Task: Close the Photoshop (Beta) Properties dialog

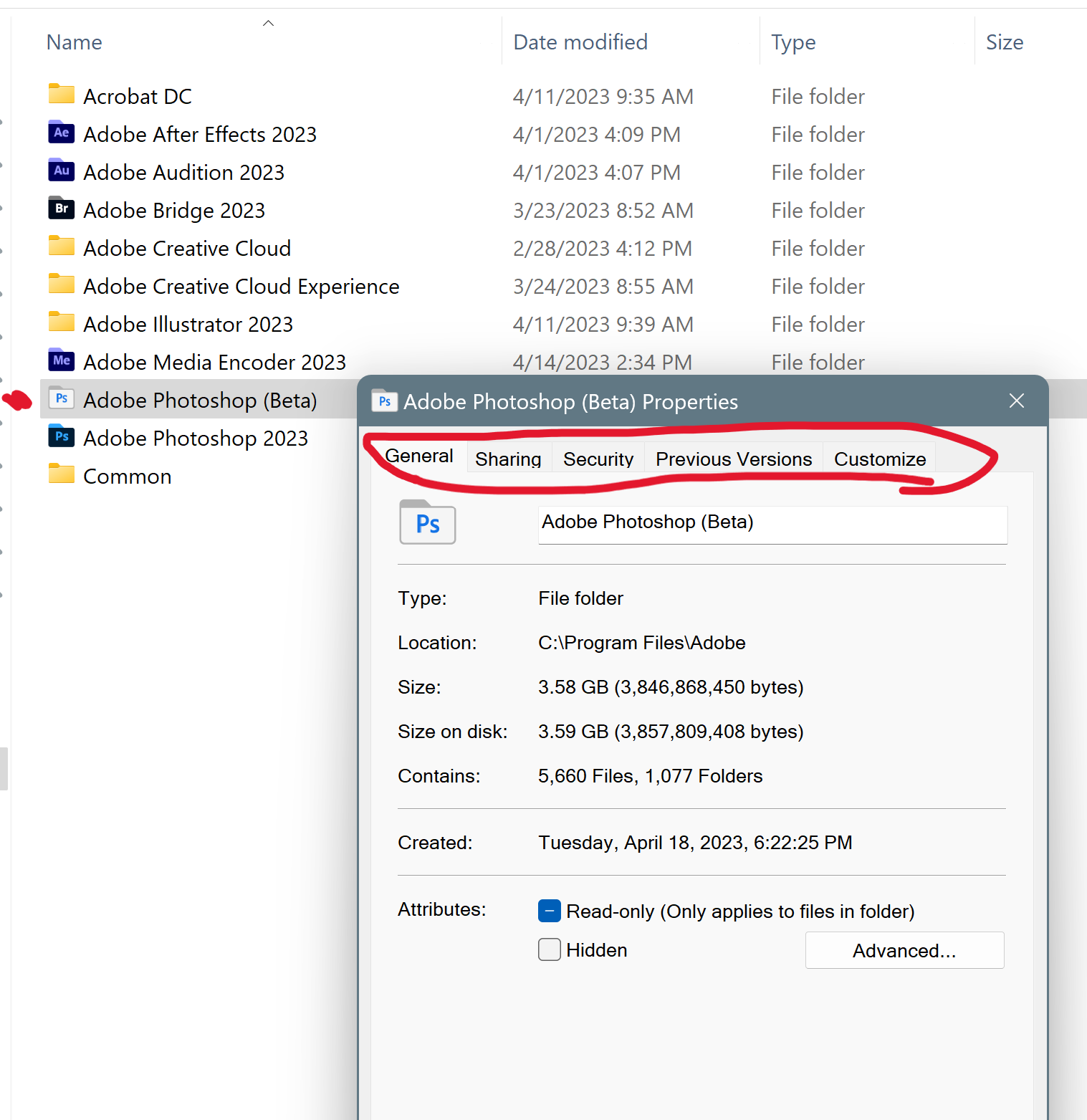Action: tap(1017, 401)
